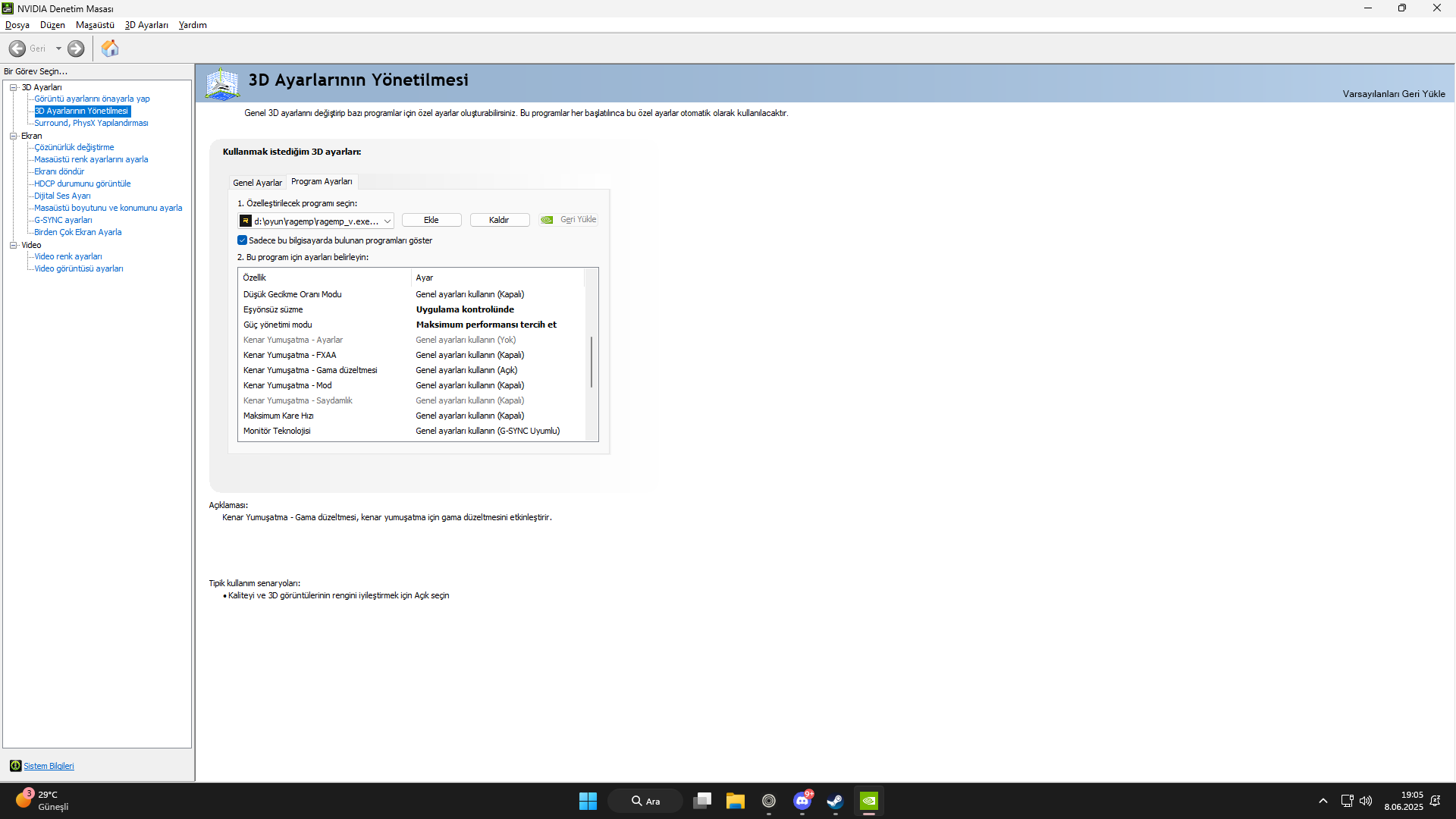Open the program selection dropdown

coord(387,221)
